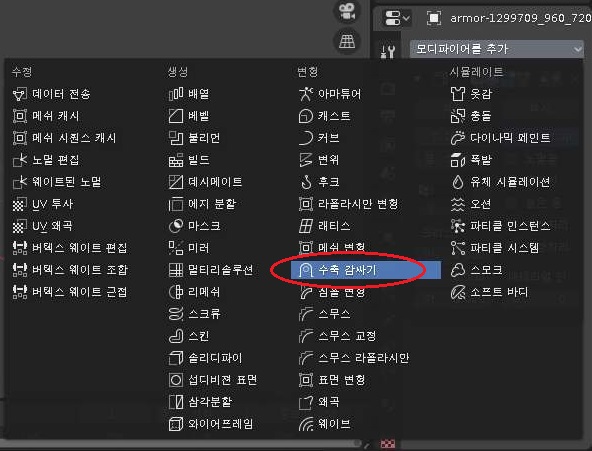The image size is (592, 451).
Task: Open the editor type dropdown
Action: click(x=396, y=18)
